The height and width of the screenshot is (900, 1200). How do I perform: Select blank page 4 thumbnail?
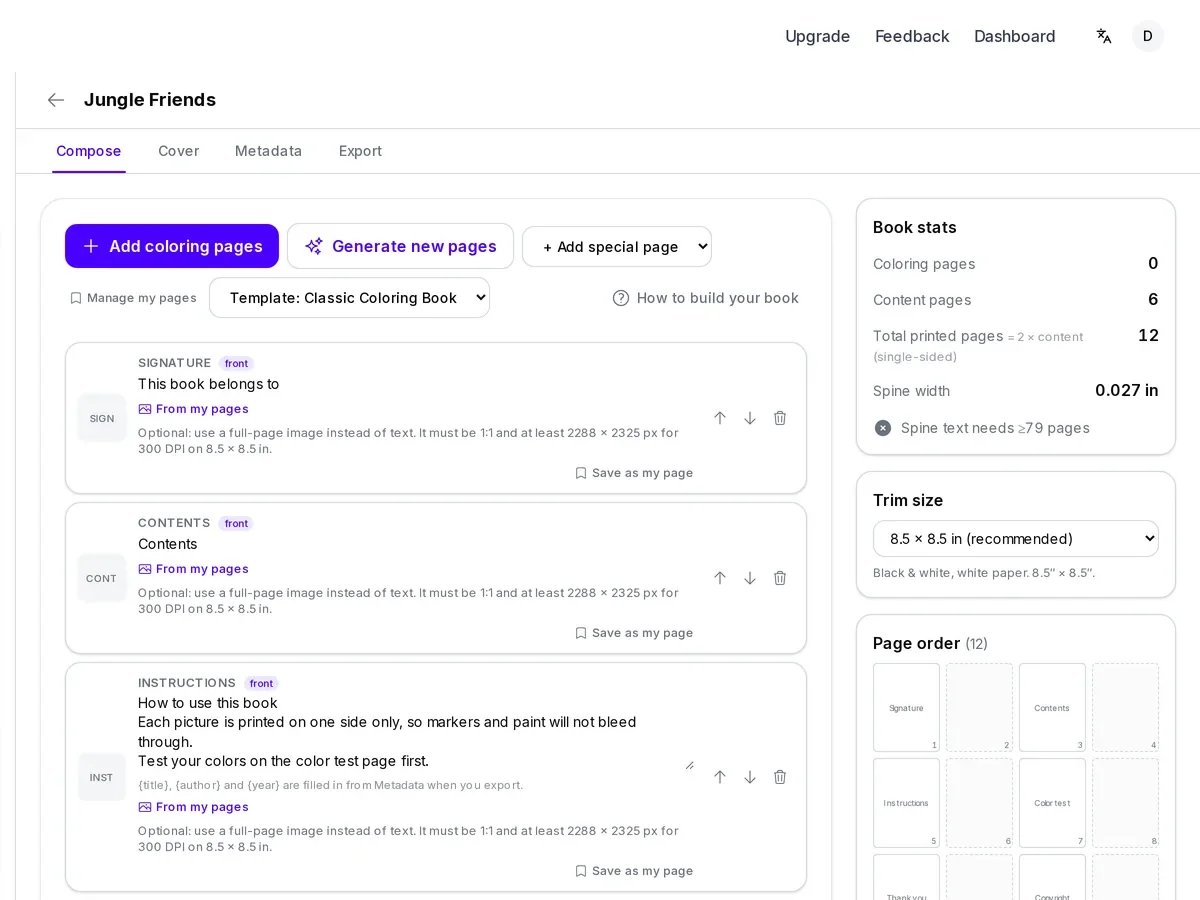pyautogui.click(x=1125, y=708)
